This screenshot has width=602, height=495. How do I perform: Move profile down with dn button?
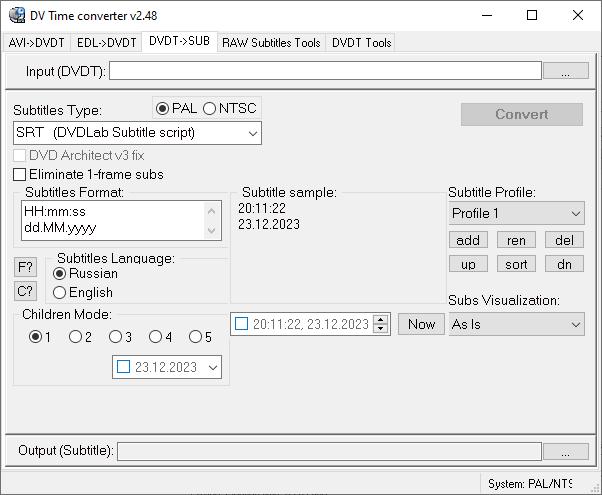[x=564, y=264]
